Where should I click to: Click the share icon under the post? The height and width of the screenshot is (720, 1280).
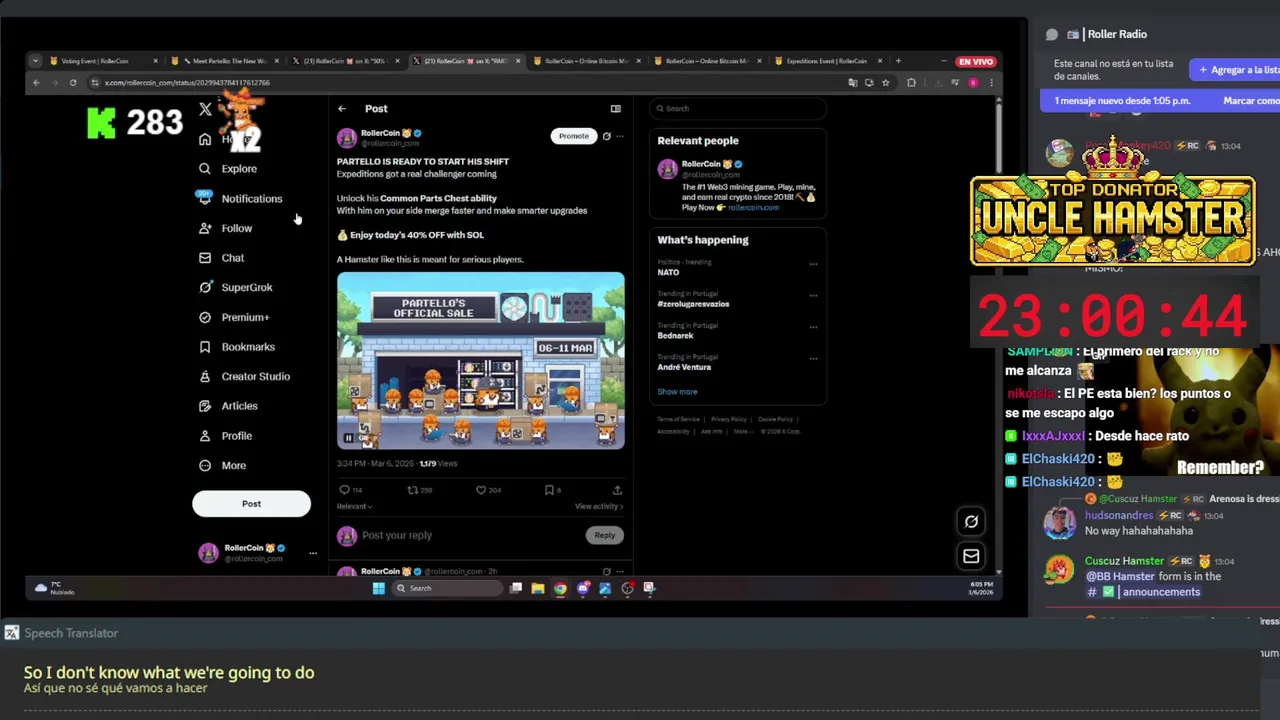[x=617, y=490]
